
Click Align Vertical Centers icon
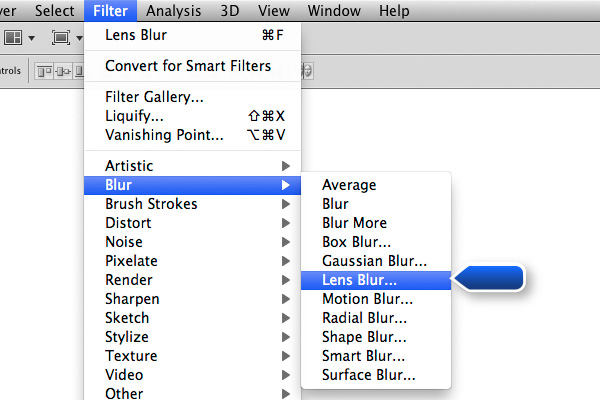click(63, 71)
